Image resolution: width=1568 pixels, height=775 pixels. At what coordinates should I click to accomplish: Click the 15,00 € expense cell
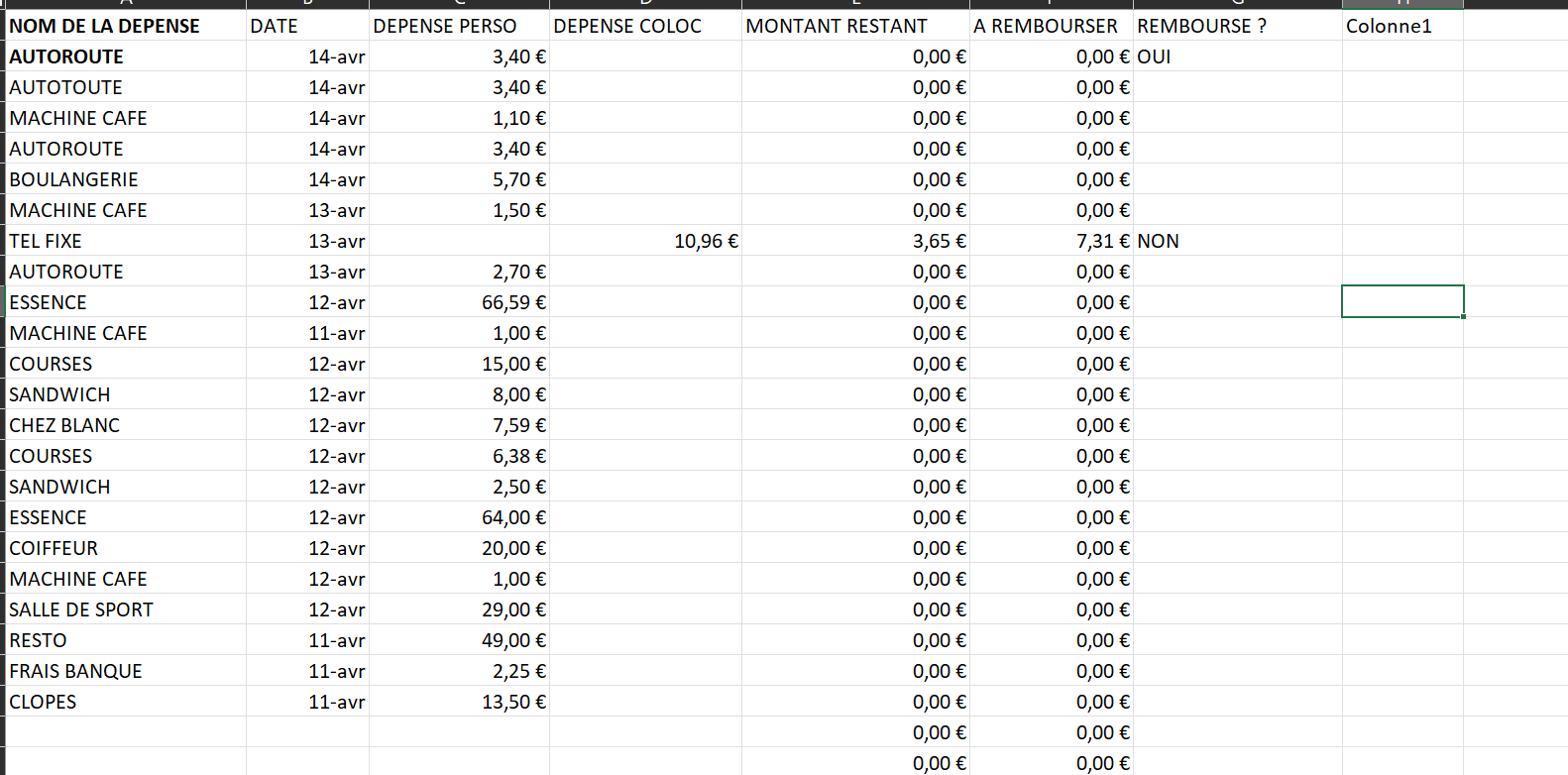tap(459, 364)
